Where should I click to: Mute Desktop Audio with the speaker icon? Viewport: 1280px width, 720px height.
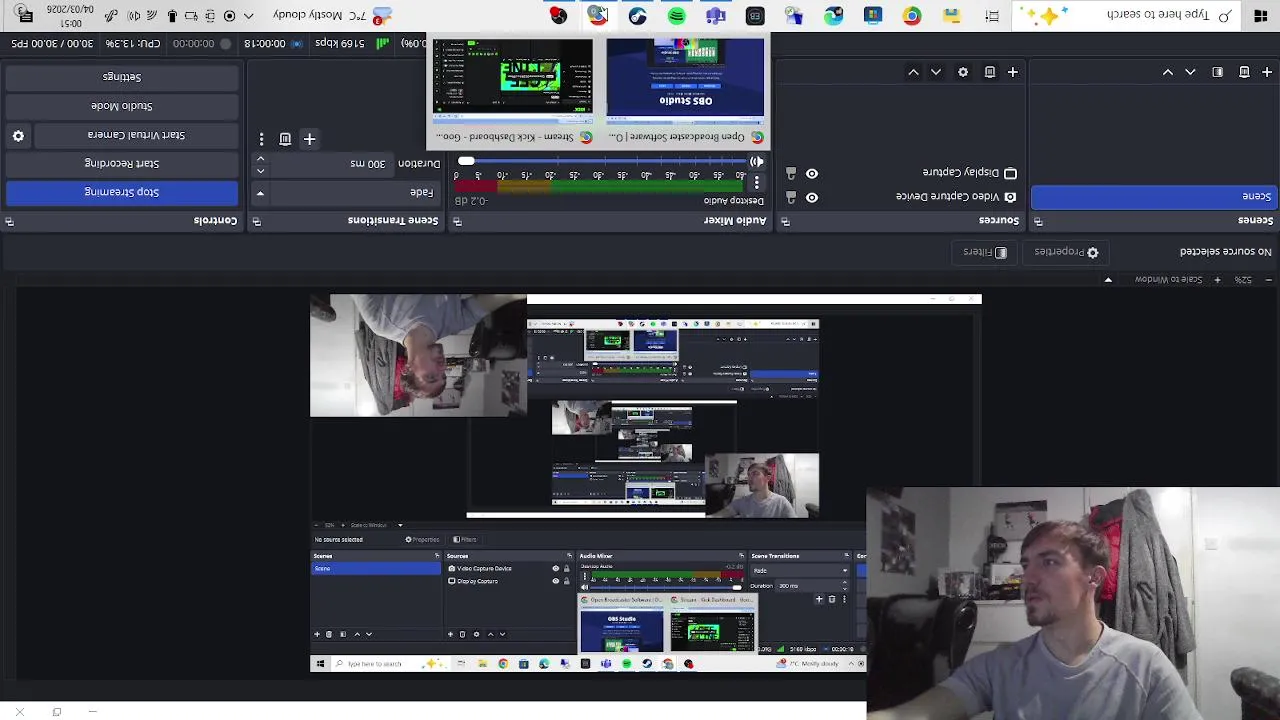757,162
